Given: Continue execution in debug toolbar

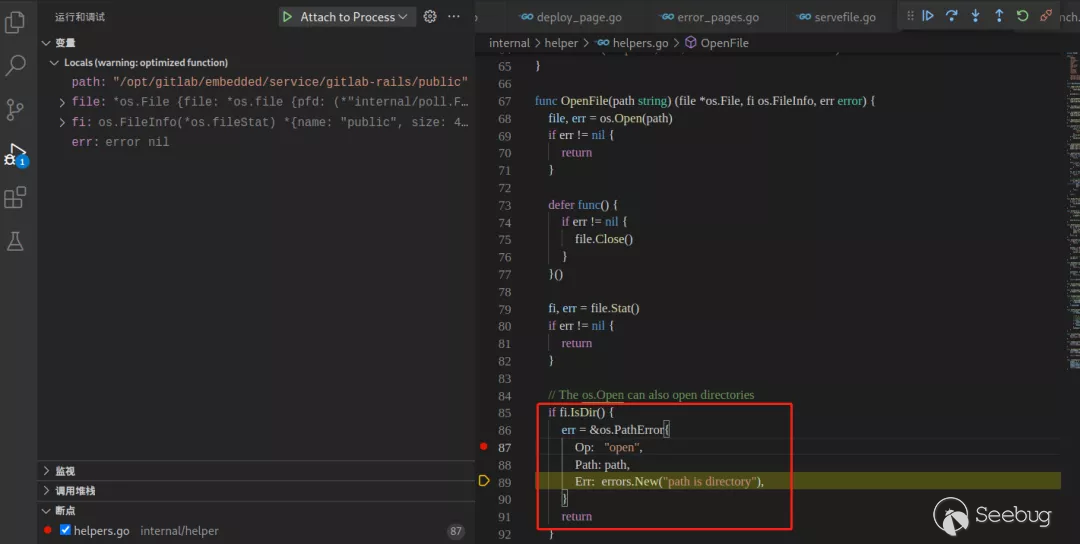Looking at the screenshot, I should point(928,16).
